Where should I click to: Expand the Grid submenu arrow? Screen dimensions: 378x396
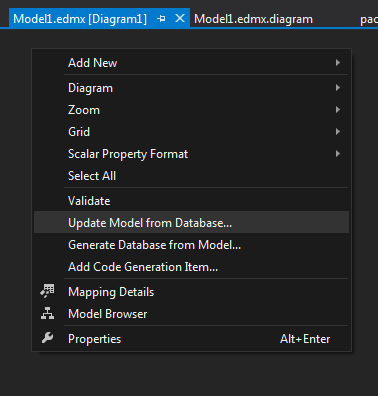pyautogui.click(x=338, y=132)
